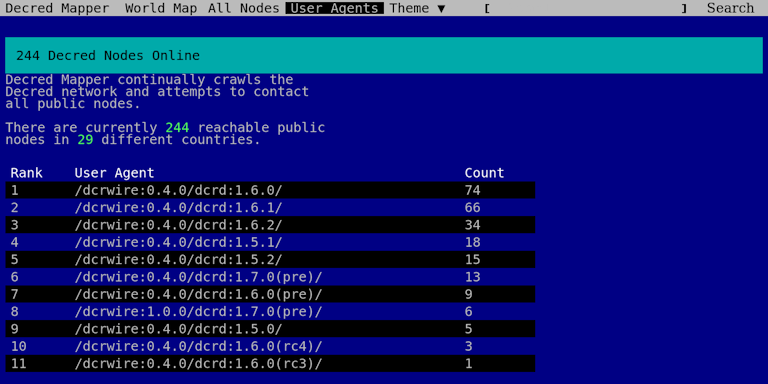This screenshot has height=384, width=768.
Task: Click count value 34
Action: point(473,225)
